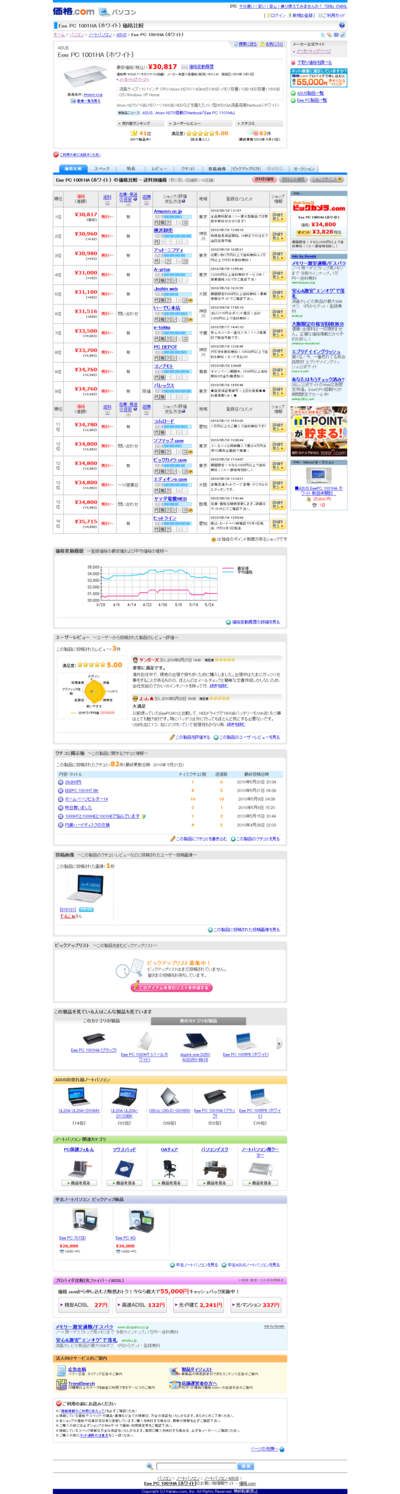Viewport: 400px width, 1494px height.
Task: Click the ¥30,960 price in the second row
Action: pos(85,234)
